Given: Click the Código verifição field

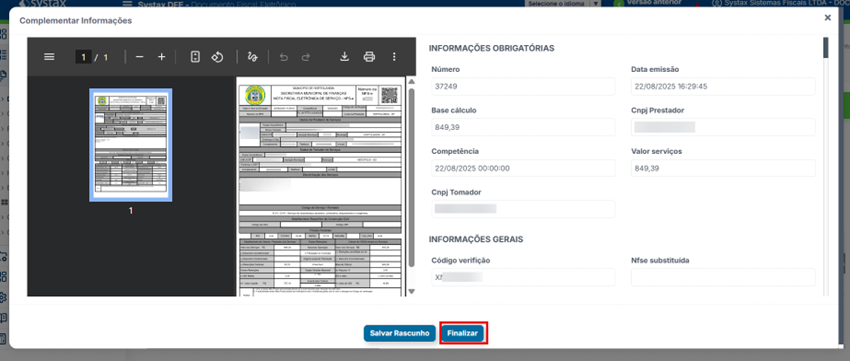Looking at the screenshot, I should click(x=523, y=277).
